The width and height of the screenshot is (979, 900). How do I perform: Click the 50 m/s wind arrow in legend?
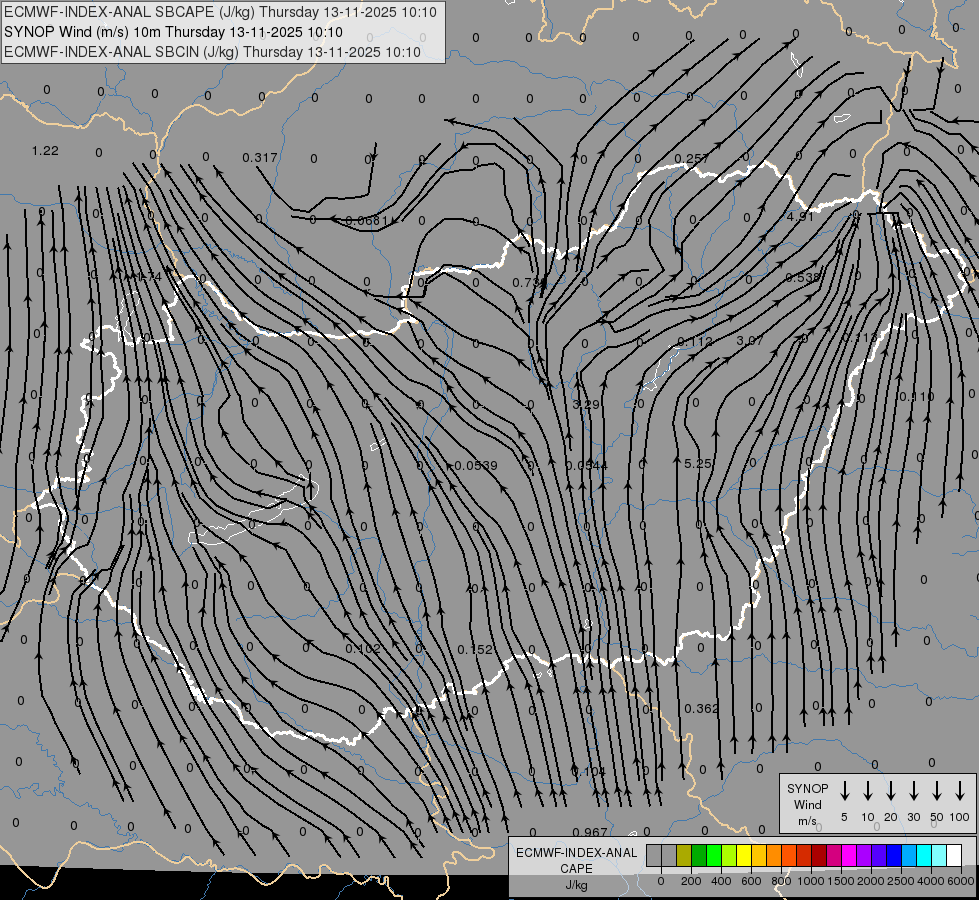pos(937,791)
